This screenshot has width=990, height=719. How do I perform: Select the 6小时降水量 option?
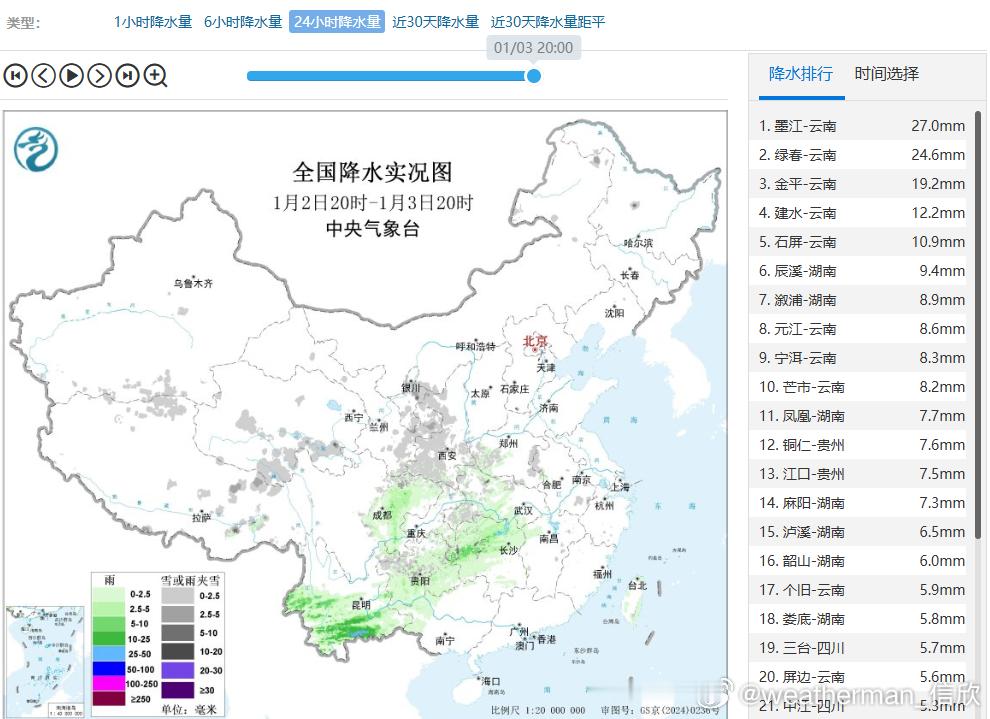point(242,20)
